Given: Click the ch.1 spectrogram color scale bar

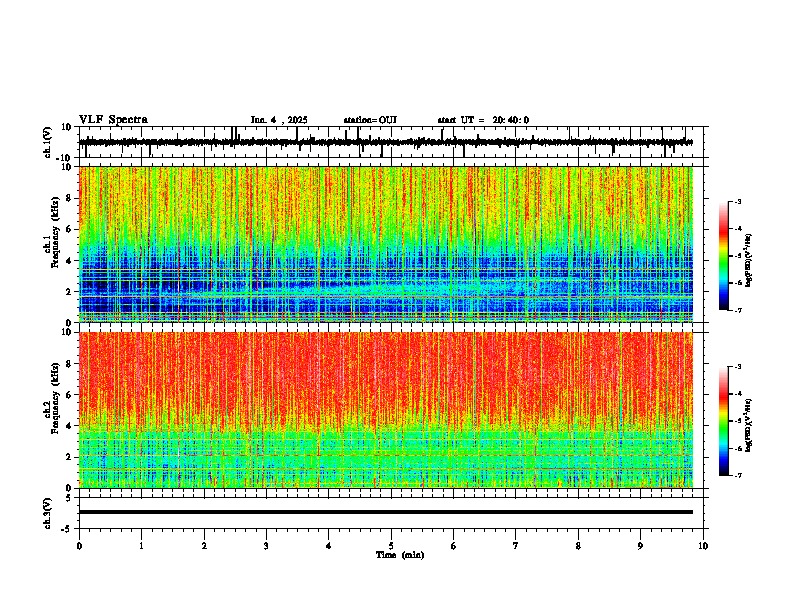Looking at the screenshot, I should (724, 256).
